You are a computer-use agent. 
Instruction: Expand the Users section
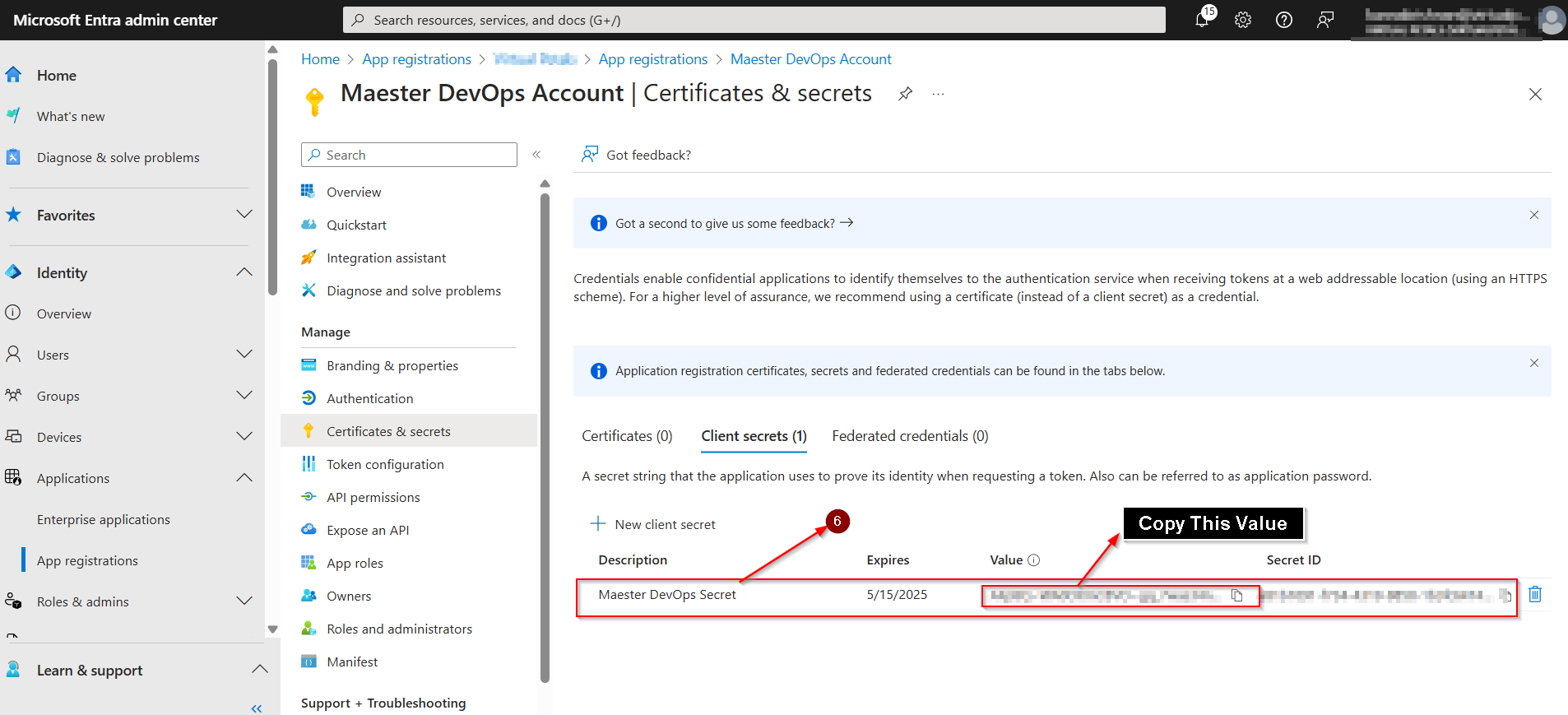(x=244, y=355)
